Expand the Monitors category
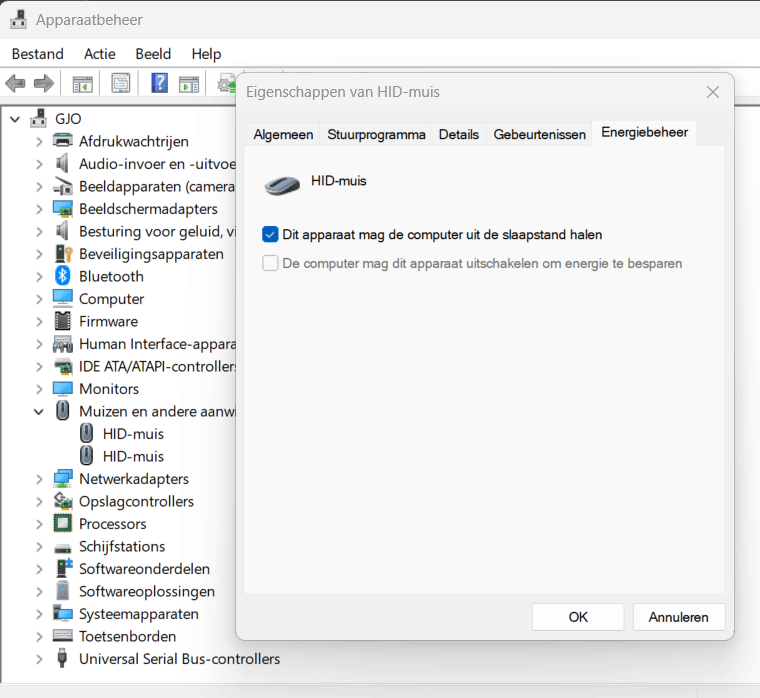Viewport: 760px width, 698px height. (39, 389)
